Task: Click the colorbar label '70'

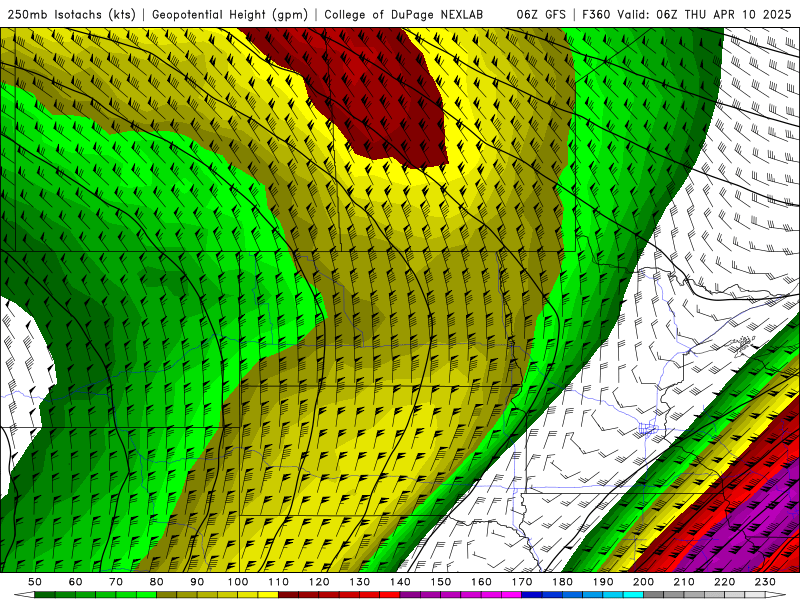Action: (x=116, y=582)
